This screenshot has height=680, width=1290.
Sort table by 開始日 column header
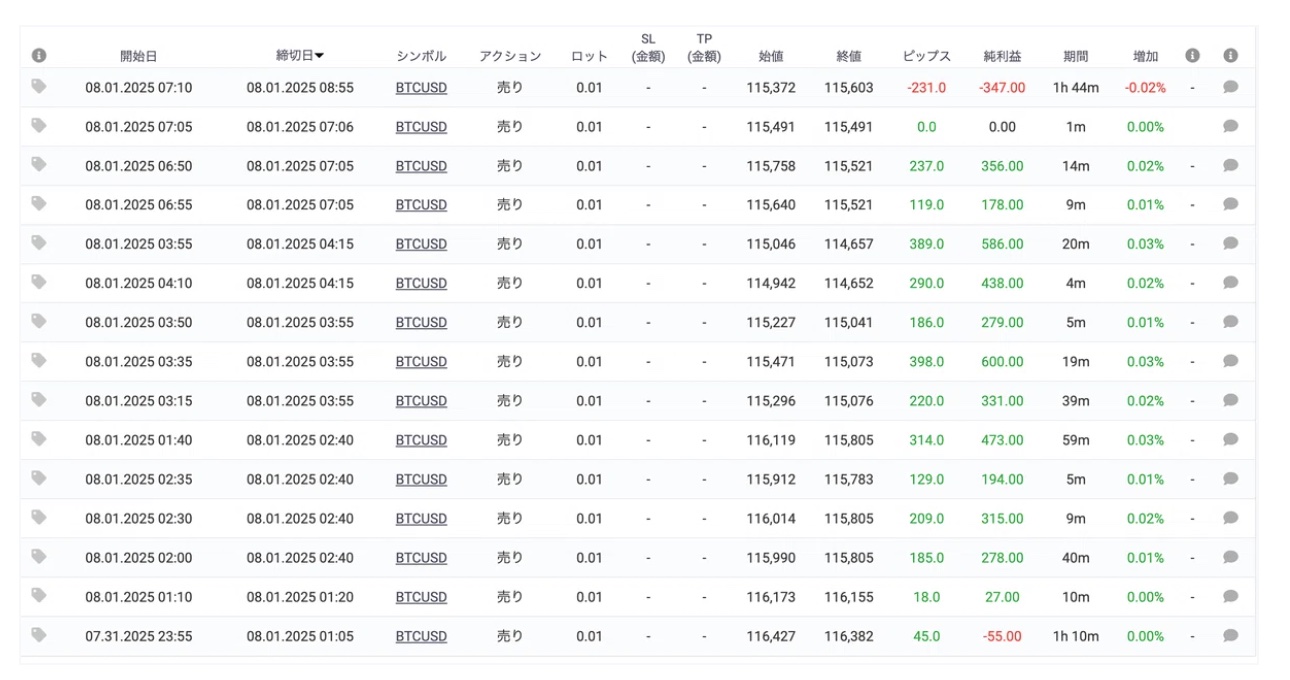pyautogui.click(x=138, y=56)
